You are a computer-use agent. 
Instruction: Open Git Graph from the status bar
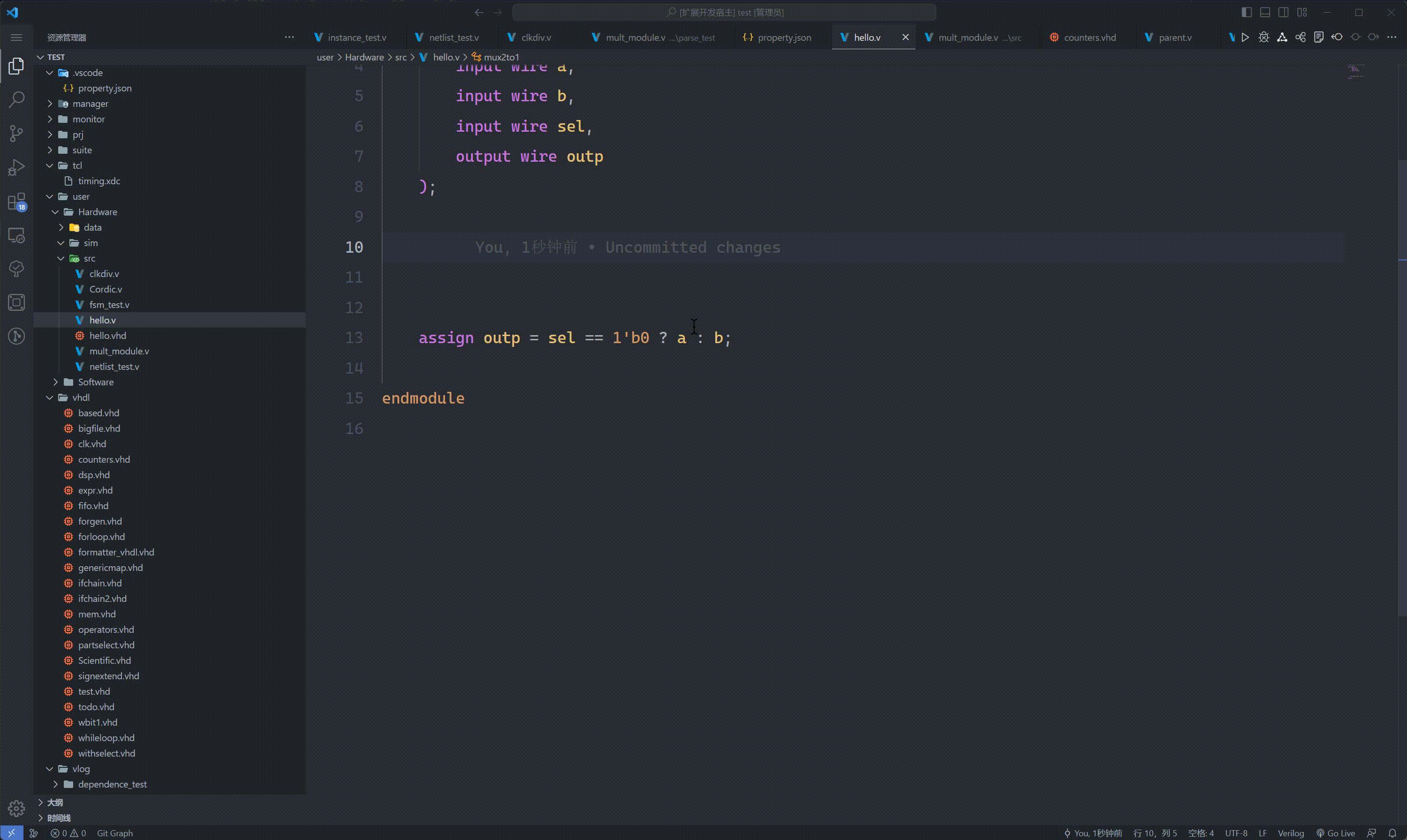[114, 832]
